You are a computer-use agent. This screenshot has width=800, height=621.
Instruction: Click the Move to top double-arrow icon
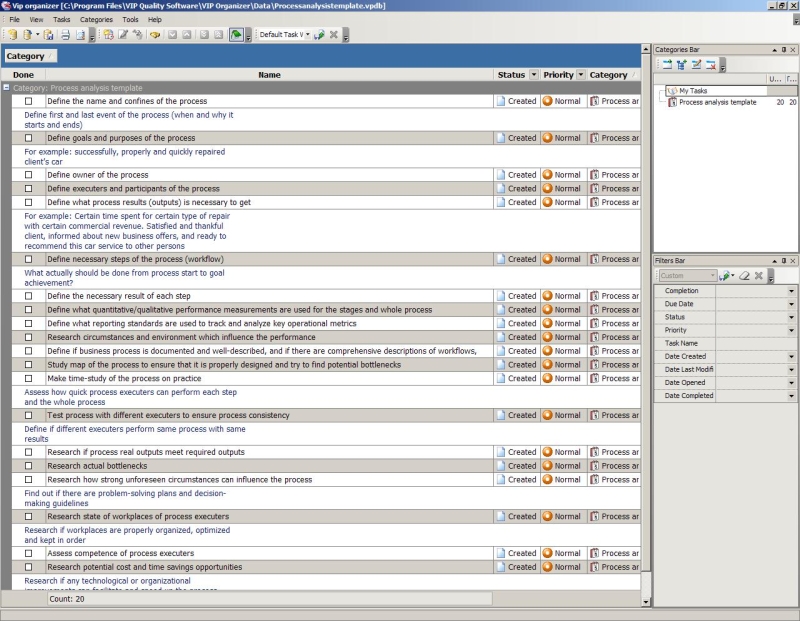pos(218,35)
